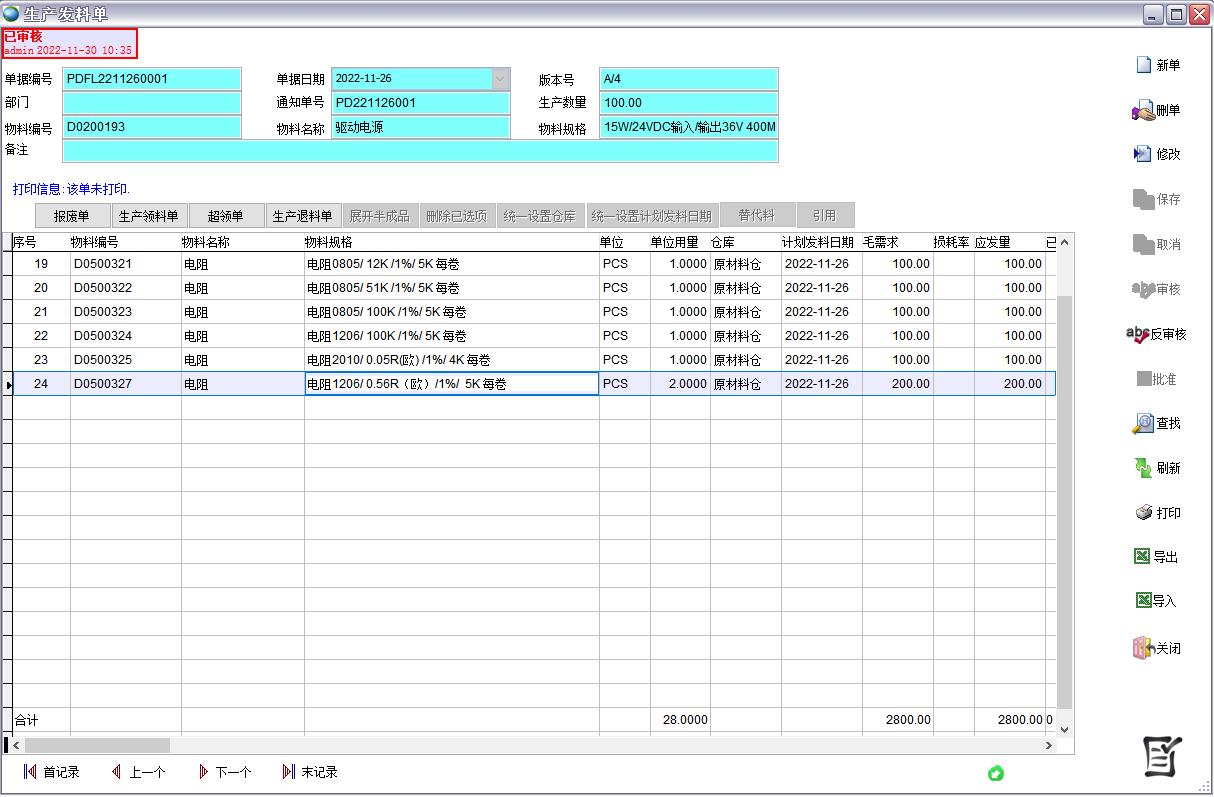Open the 生产领料单 tab button

tap(148, 216)
